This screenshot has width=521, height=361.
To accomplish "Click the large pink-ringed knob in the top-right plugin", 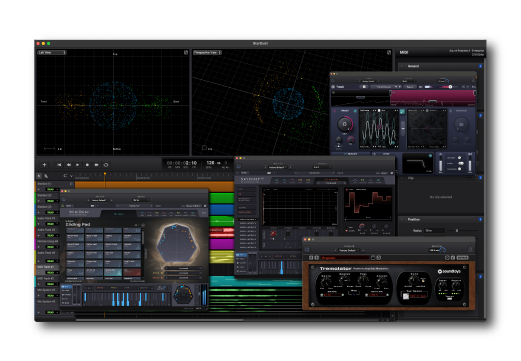I will point(345,124).
